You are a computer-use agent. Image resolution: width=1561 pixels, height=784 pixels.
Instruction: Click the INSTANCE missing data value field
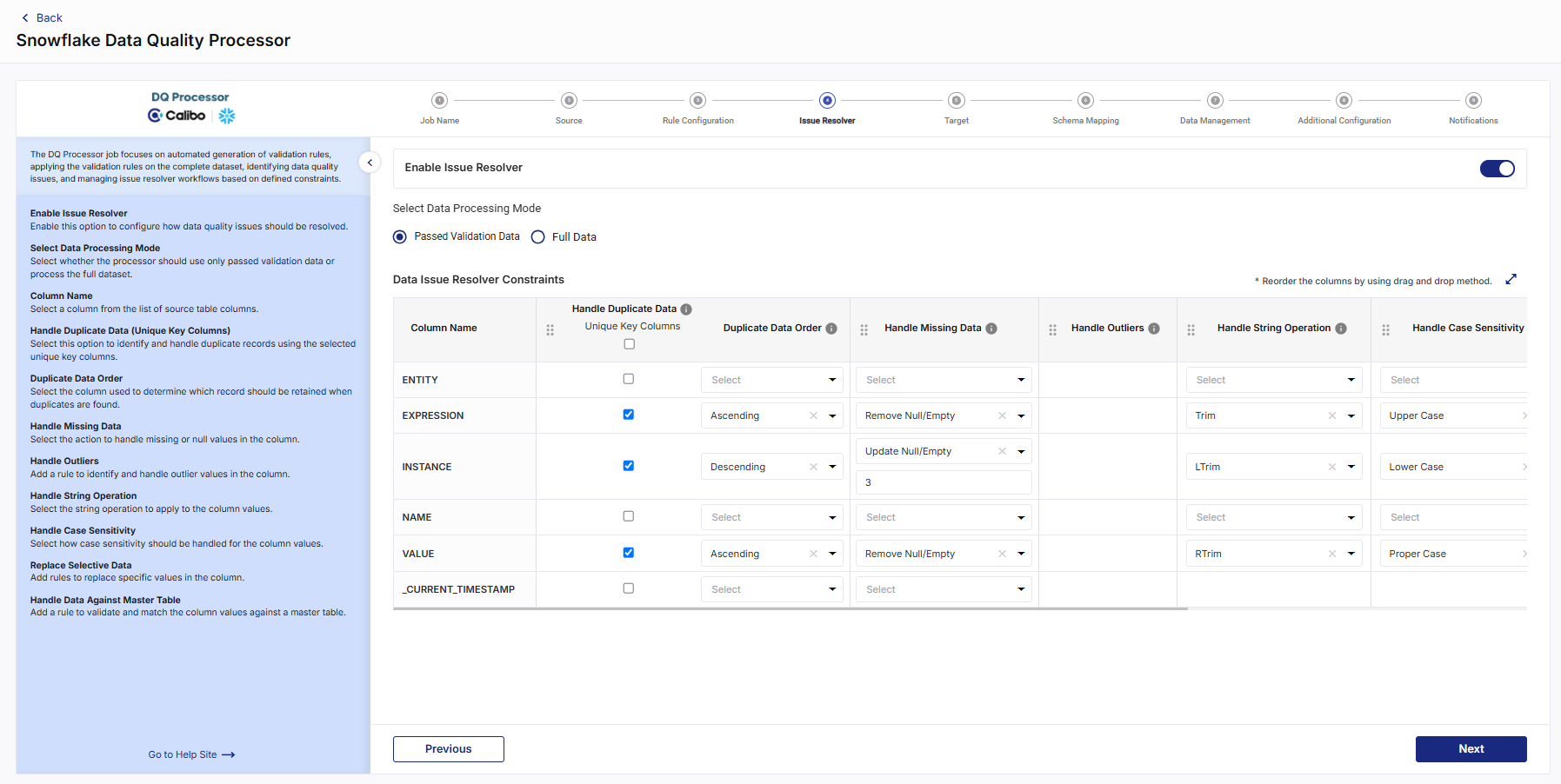(x=944, y=482)
